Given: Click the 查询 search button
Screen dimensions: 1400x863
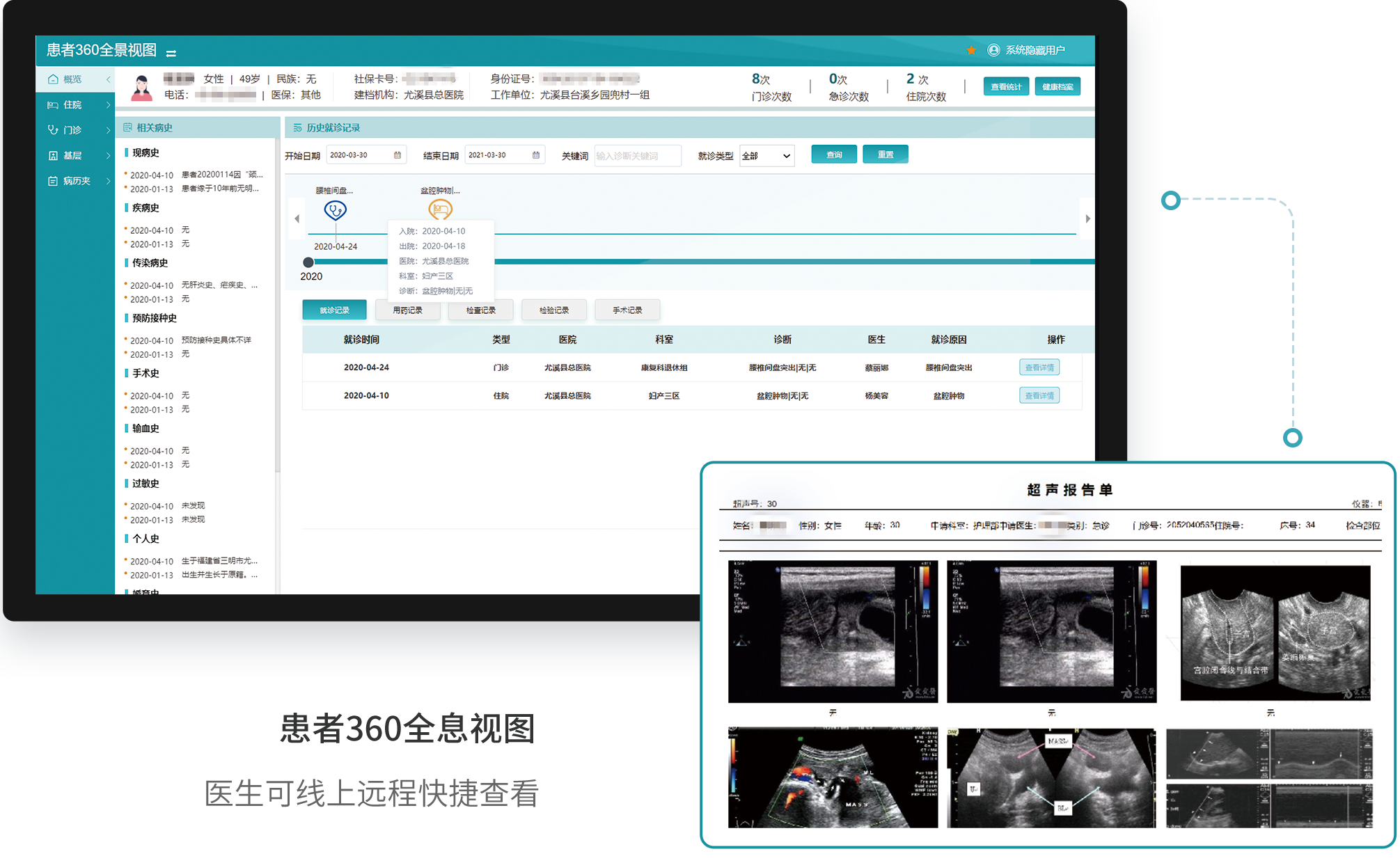Looking at the screenshot, I should 834,155.
